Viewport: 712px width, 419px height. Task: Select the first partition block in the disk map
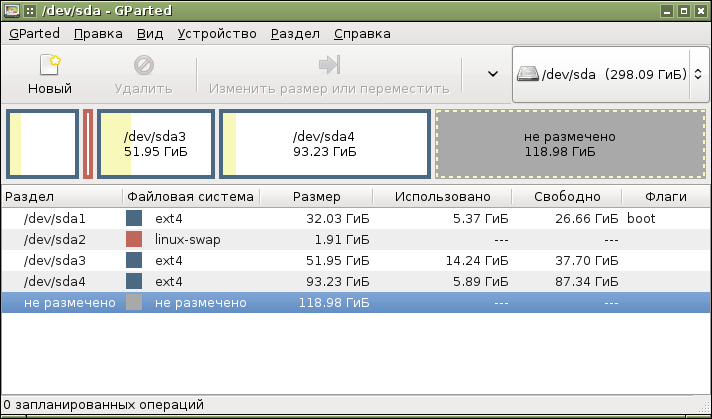pos(42,144)
